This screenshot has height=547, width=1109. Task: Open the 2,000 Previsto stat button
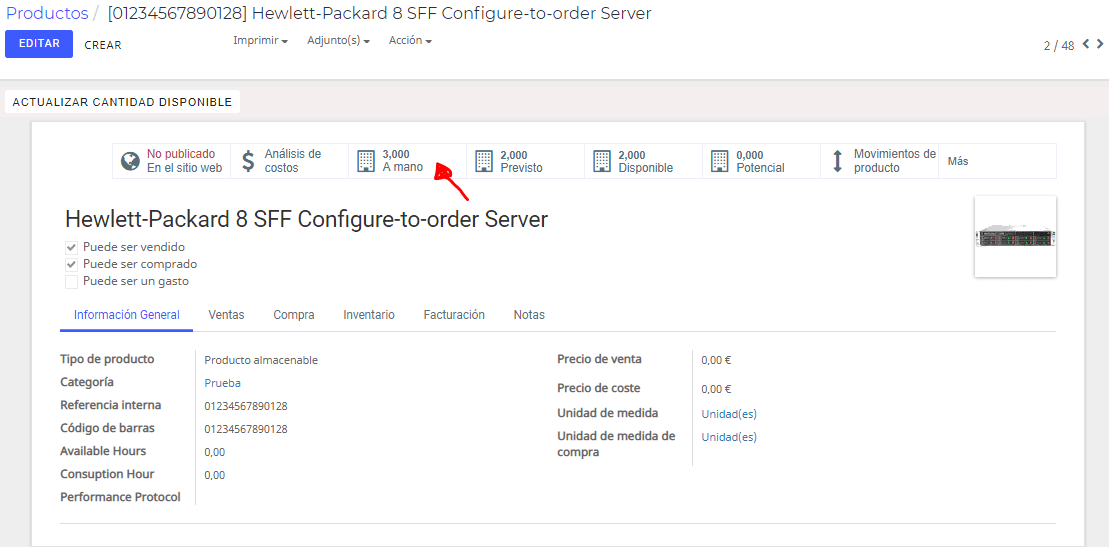[526, 161]
